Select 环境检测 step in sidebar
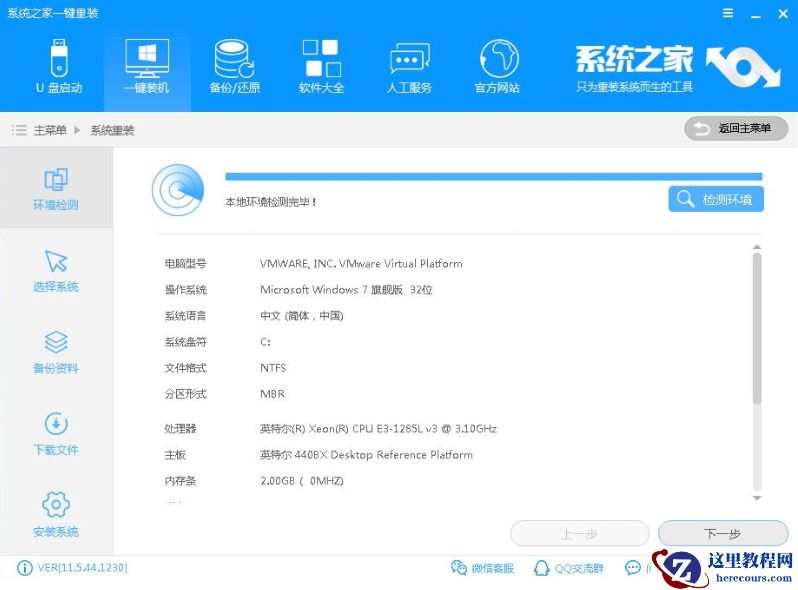 click(x=56, y=188)
